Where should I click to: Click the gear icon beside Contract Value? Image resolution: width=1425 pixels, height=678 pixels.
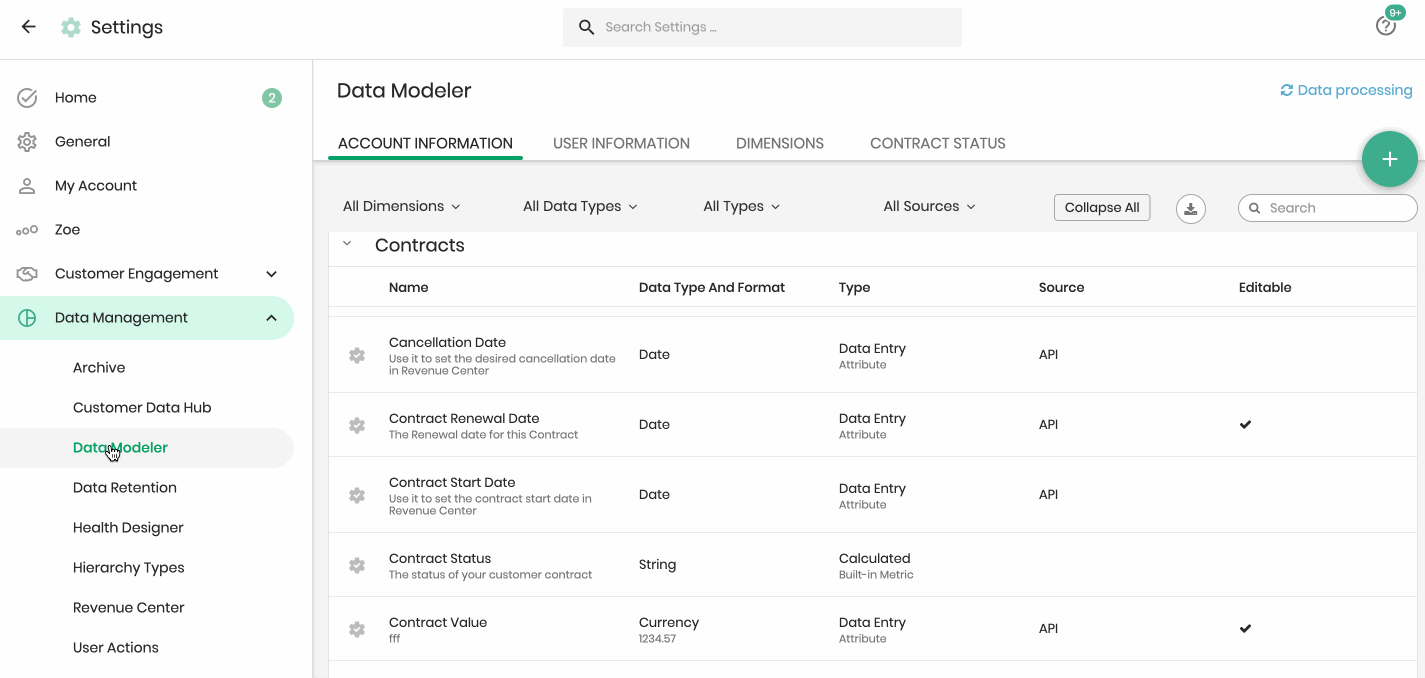click(357, 629)
